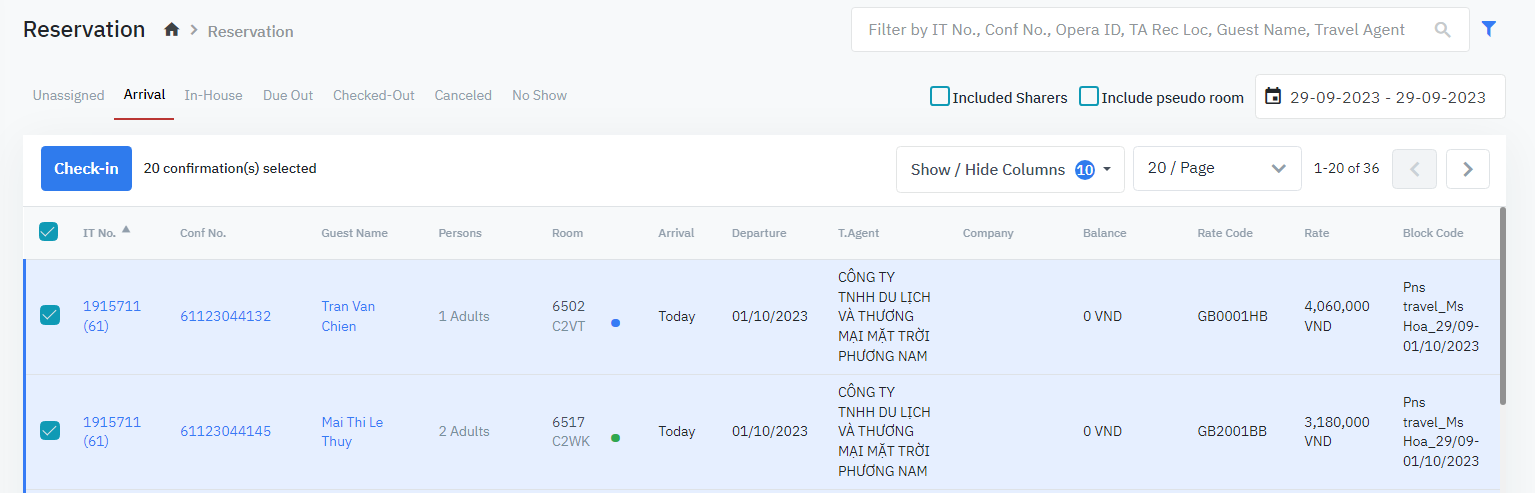Click the home icon in breadcrumb
Image resolution: width=1535 pixels, height=493 pixels.
pos(172,30)
